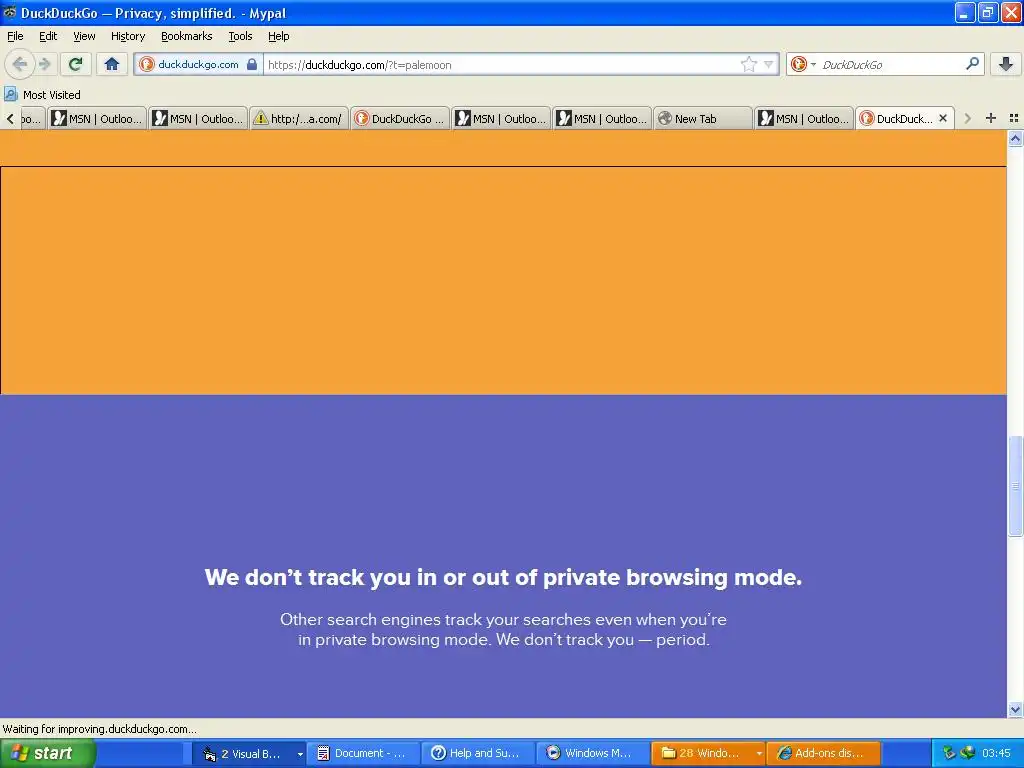Click the network tray icon beside the clock
The image size is (1024, 768).
[x=968, y=753]
